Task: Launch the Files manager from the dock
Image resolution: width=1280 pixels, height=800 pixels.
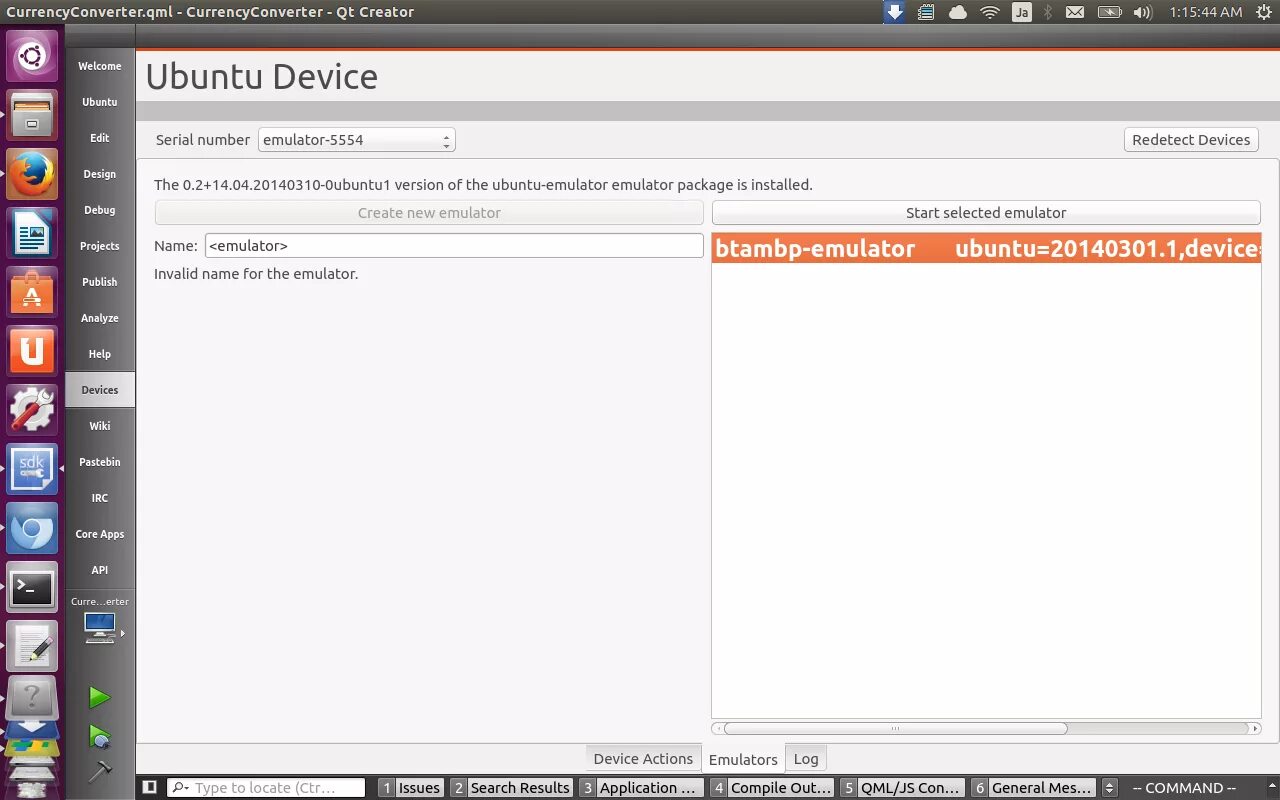Action: pyautogui.click(x=32, y=114)
